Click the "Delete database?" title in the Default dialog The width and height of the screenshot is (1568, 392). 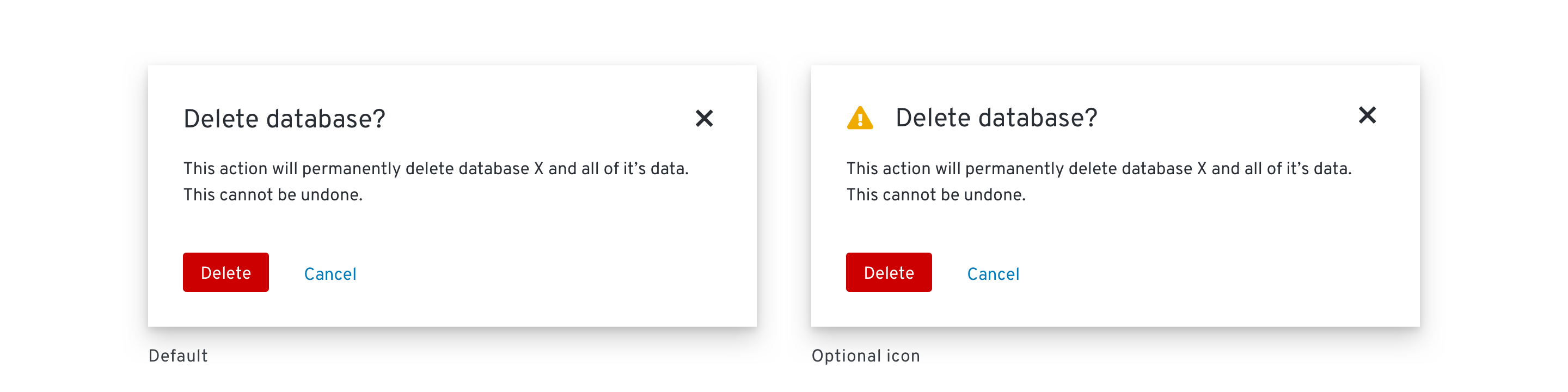tap(284, 119)
